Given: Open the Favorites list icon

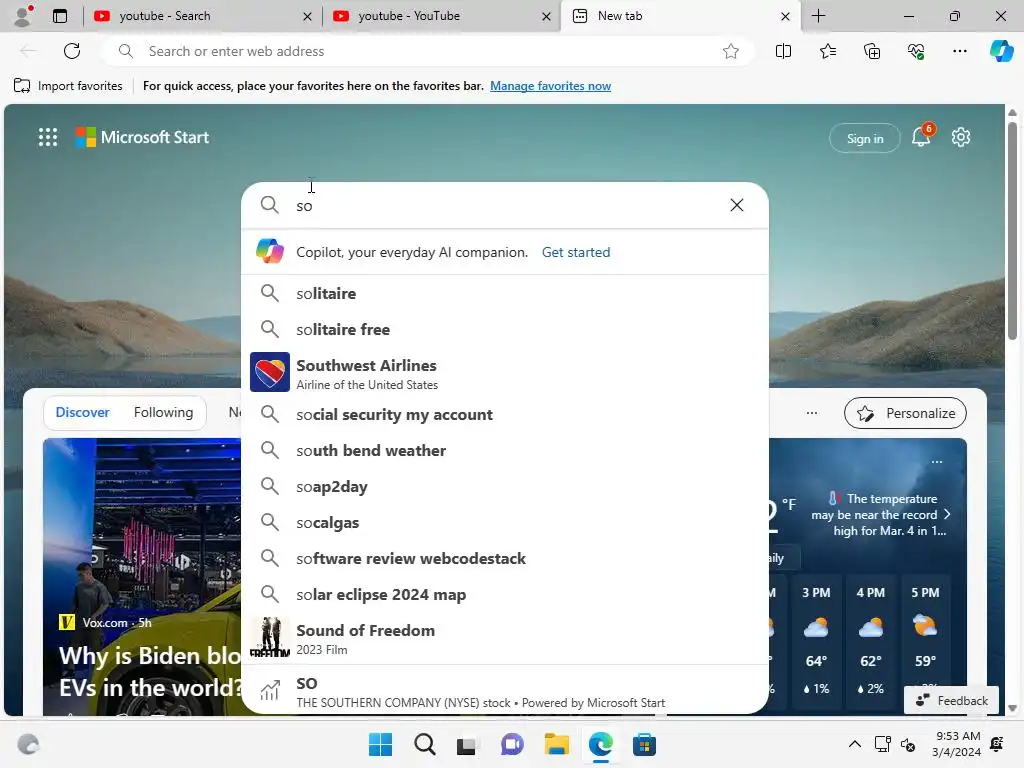Looking at the screenshot, I should (827, 51).
